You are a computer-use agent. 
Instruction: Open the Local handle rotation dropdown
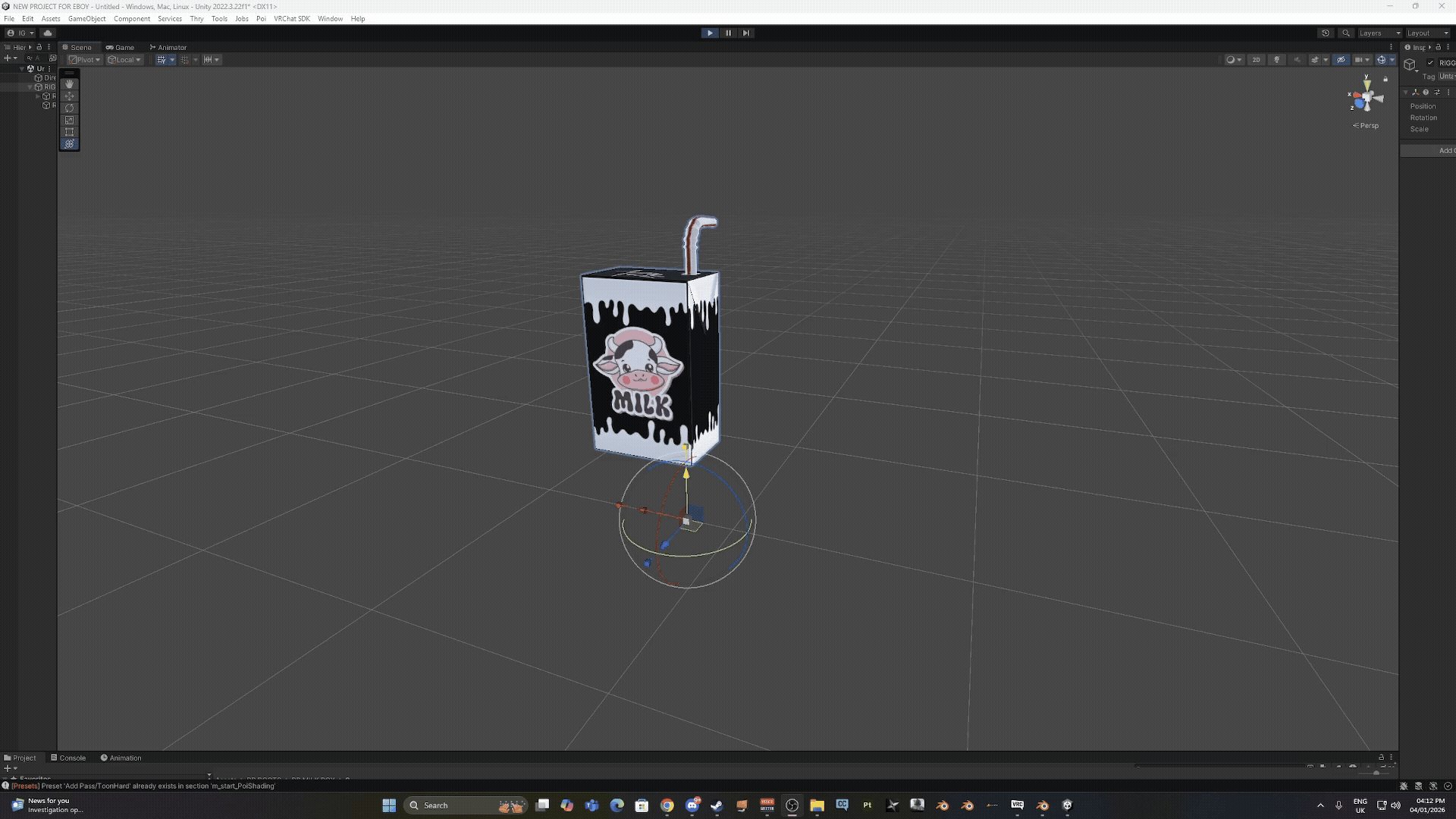124,59
